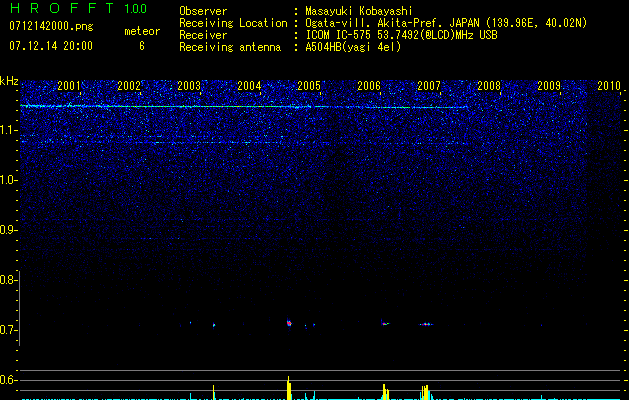Image resolution: width=629 pixels, height=400 pixels.
Task: Click observer name Masayuki Kobayashi
Action: 358,11
